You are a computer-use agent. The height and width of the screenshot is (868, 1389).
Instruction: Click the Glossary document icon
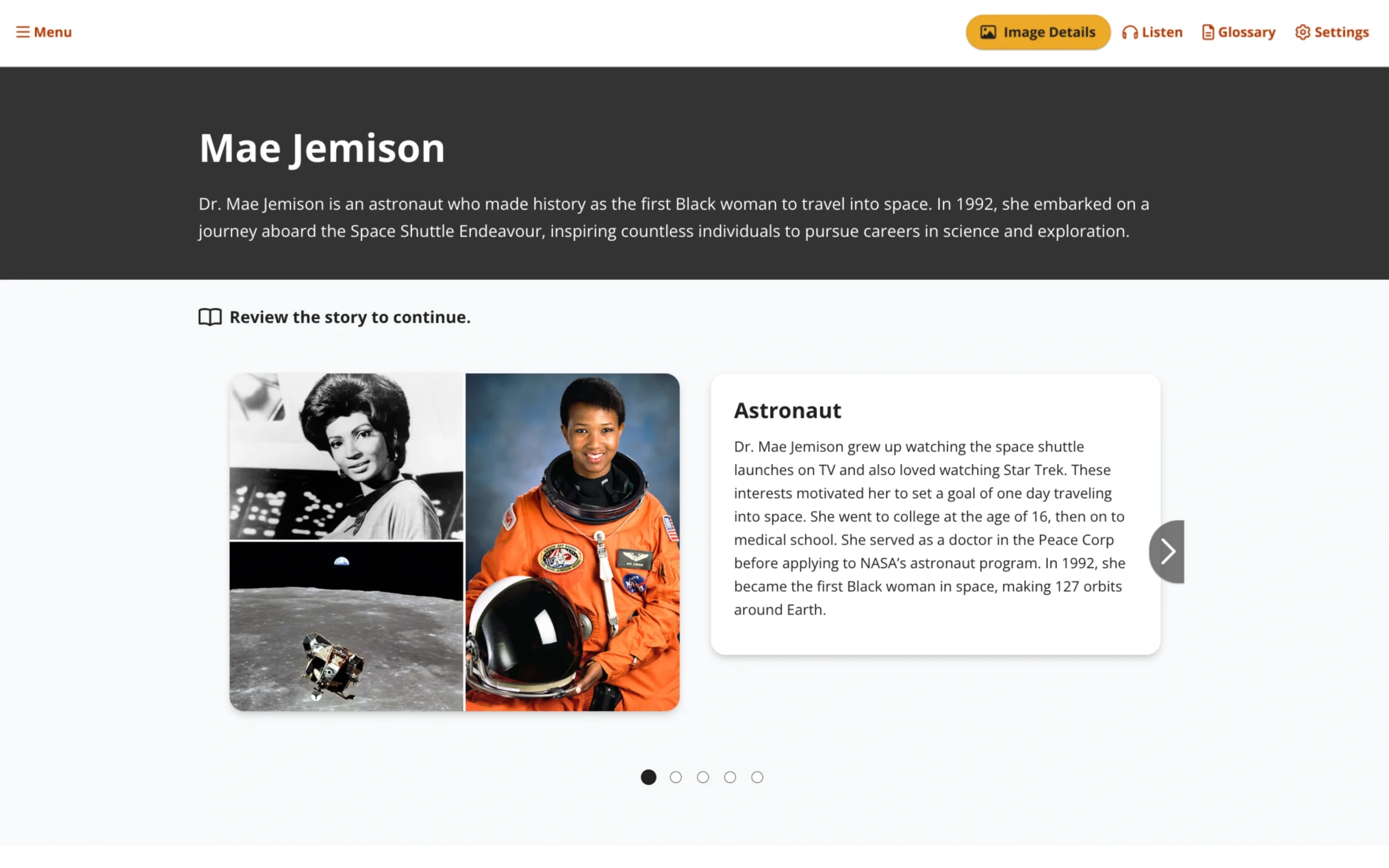1208,33
